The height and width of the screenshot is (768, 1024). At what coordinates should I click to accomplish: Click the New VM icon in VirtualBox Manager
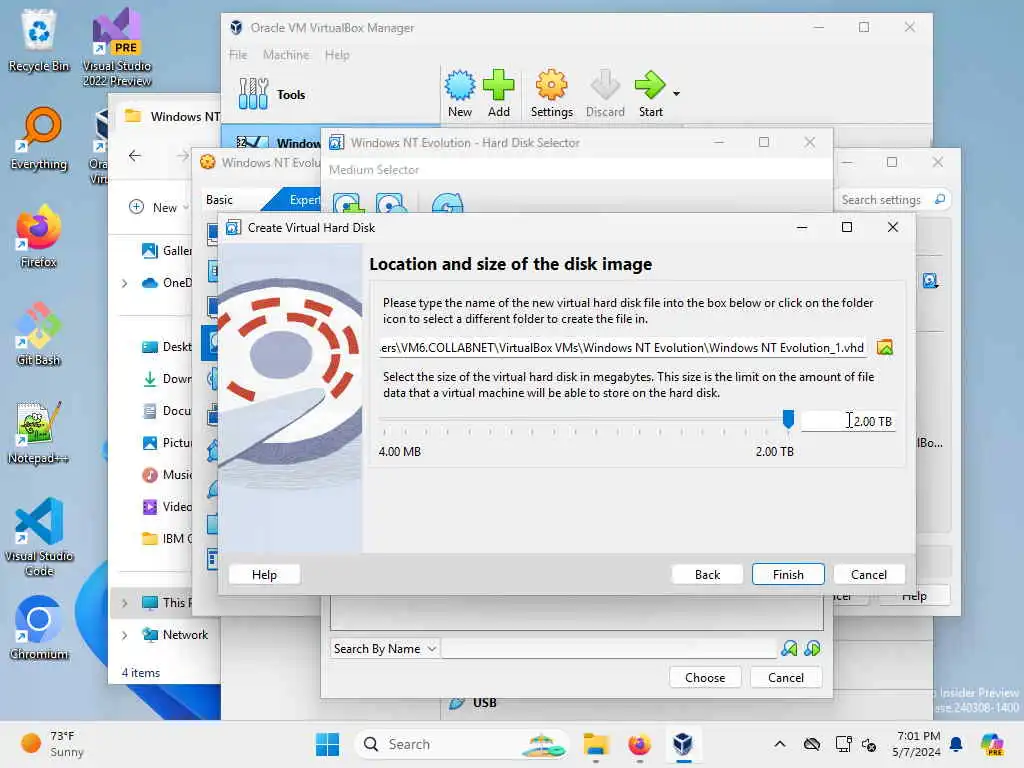click(460, 93)
